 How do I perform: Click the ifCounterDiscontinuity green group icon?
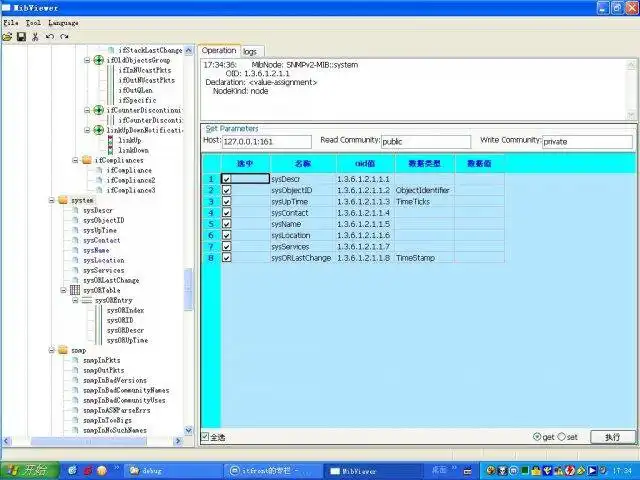(98, 110)
